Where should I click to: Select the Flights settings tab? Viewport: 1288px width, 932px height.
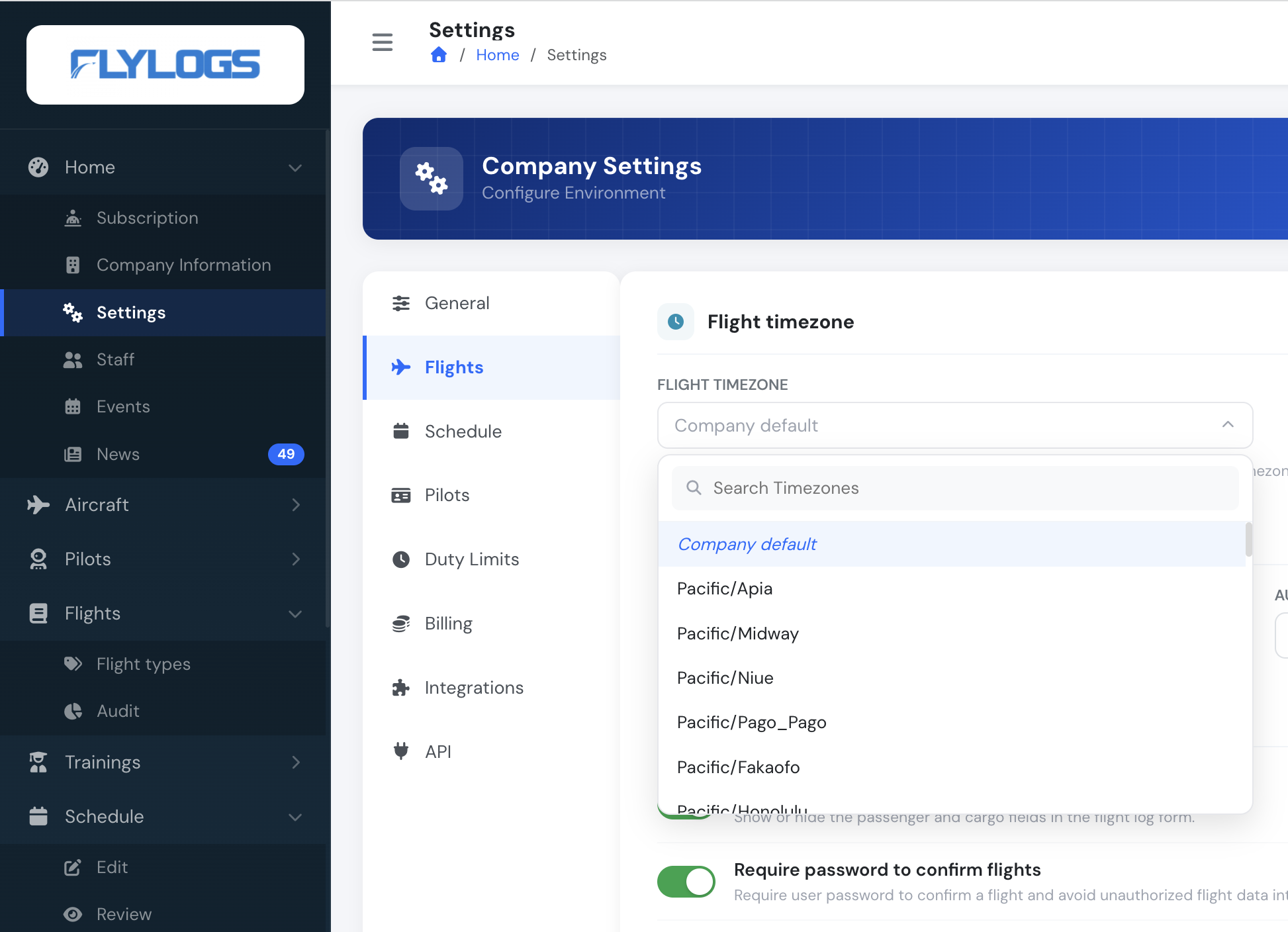pos(491,367)
